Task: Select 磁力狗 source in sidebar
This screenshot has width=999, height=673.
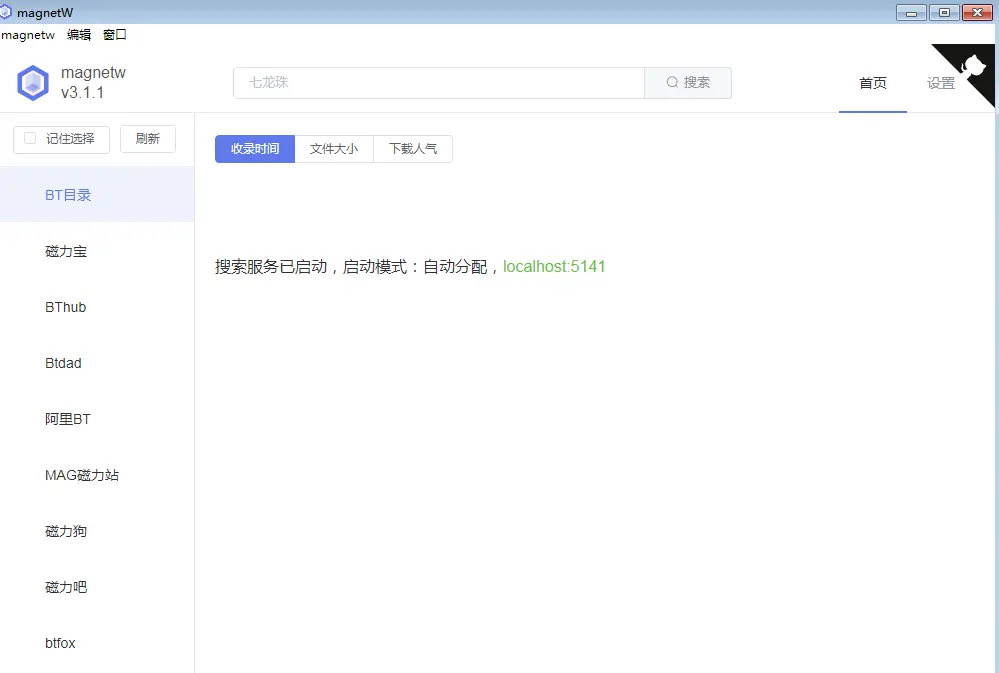Action: [97, 532]
